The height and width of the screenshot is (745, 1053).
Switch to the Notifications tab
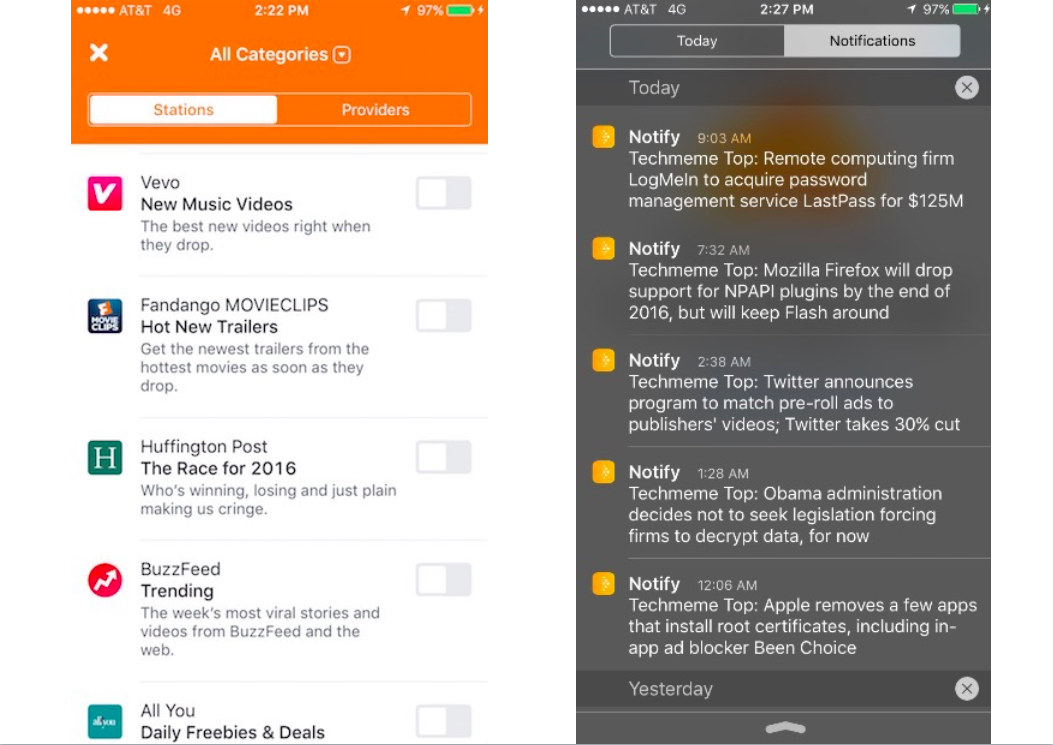point(872,41)
